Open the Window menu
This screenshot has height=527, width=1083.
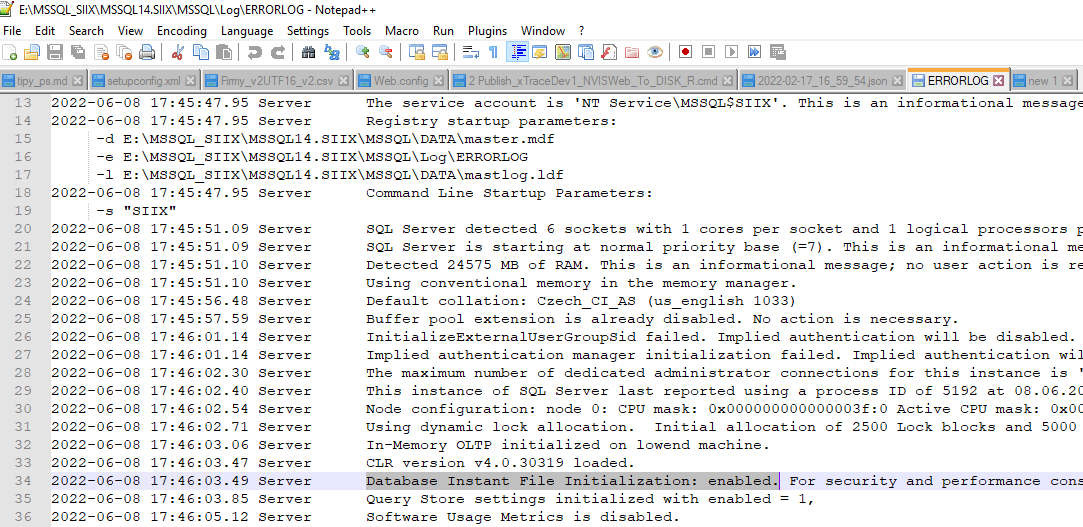coord(543,31)
